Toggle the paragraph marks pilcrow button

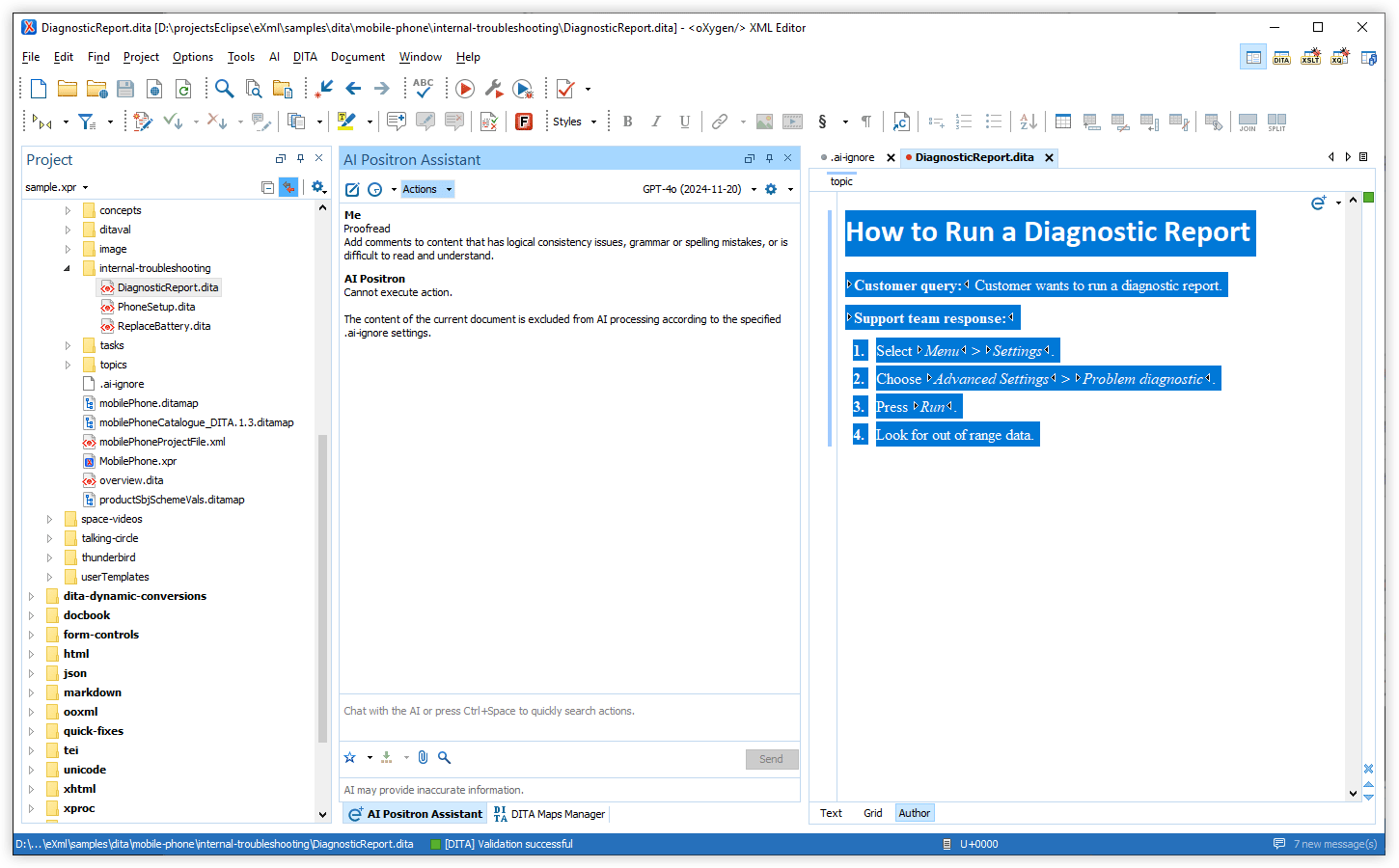click(866, 122)
